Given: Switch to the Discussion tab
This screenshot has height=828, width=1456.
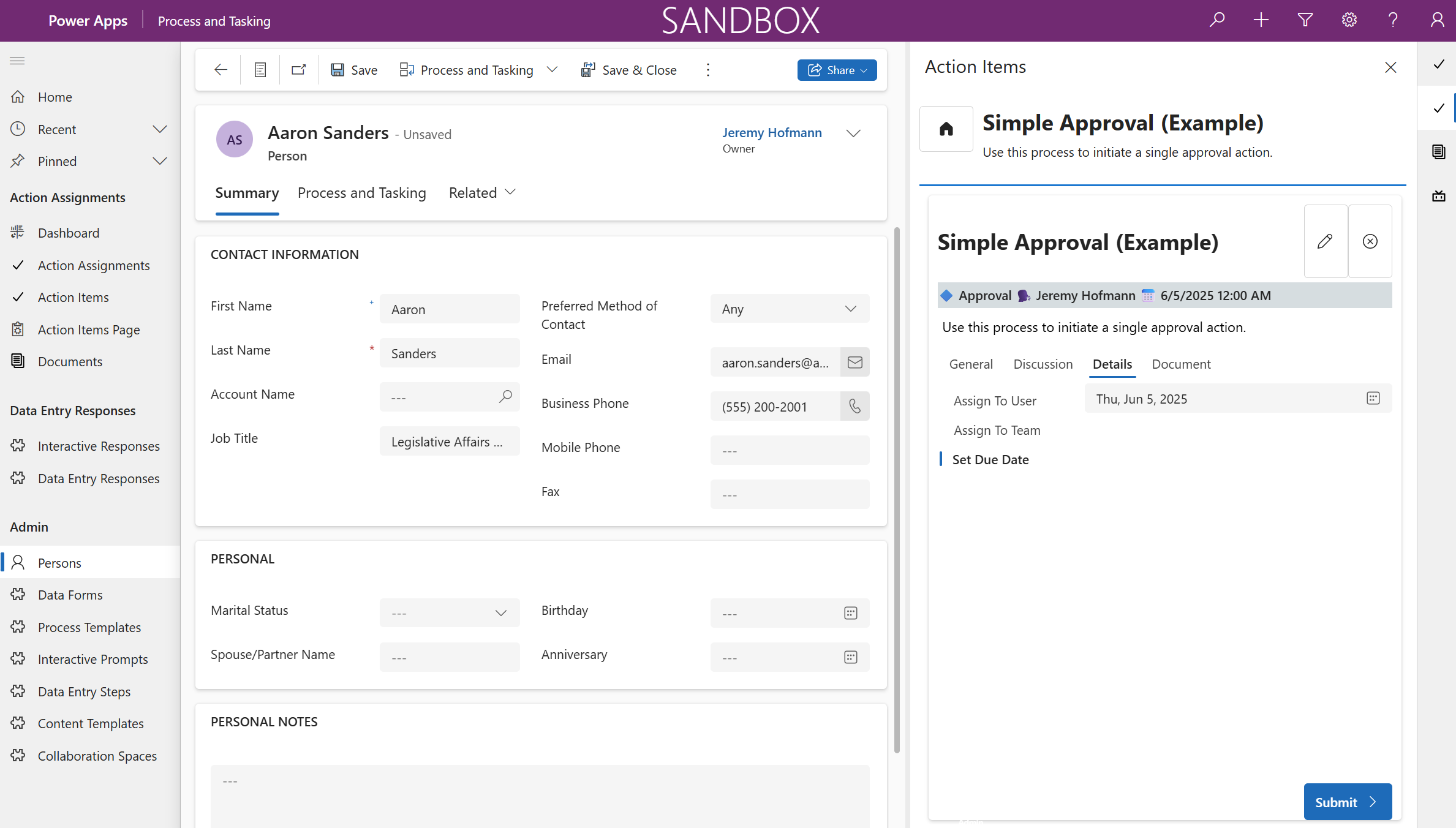Looking at the screenshot, I should click(1043, 364).
